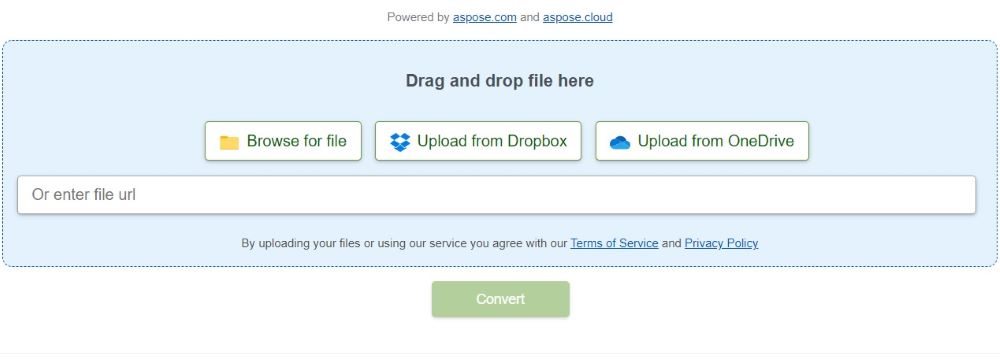The image size is (1000, 360).
Task: Click the 'Drag and drop file here' heading
Action: click(500, 81)
